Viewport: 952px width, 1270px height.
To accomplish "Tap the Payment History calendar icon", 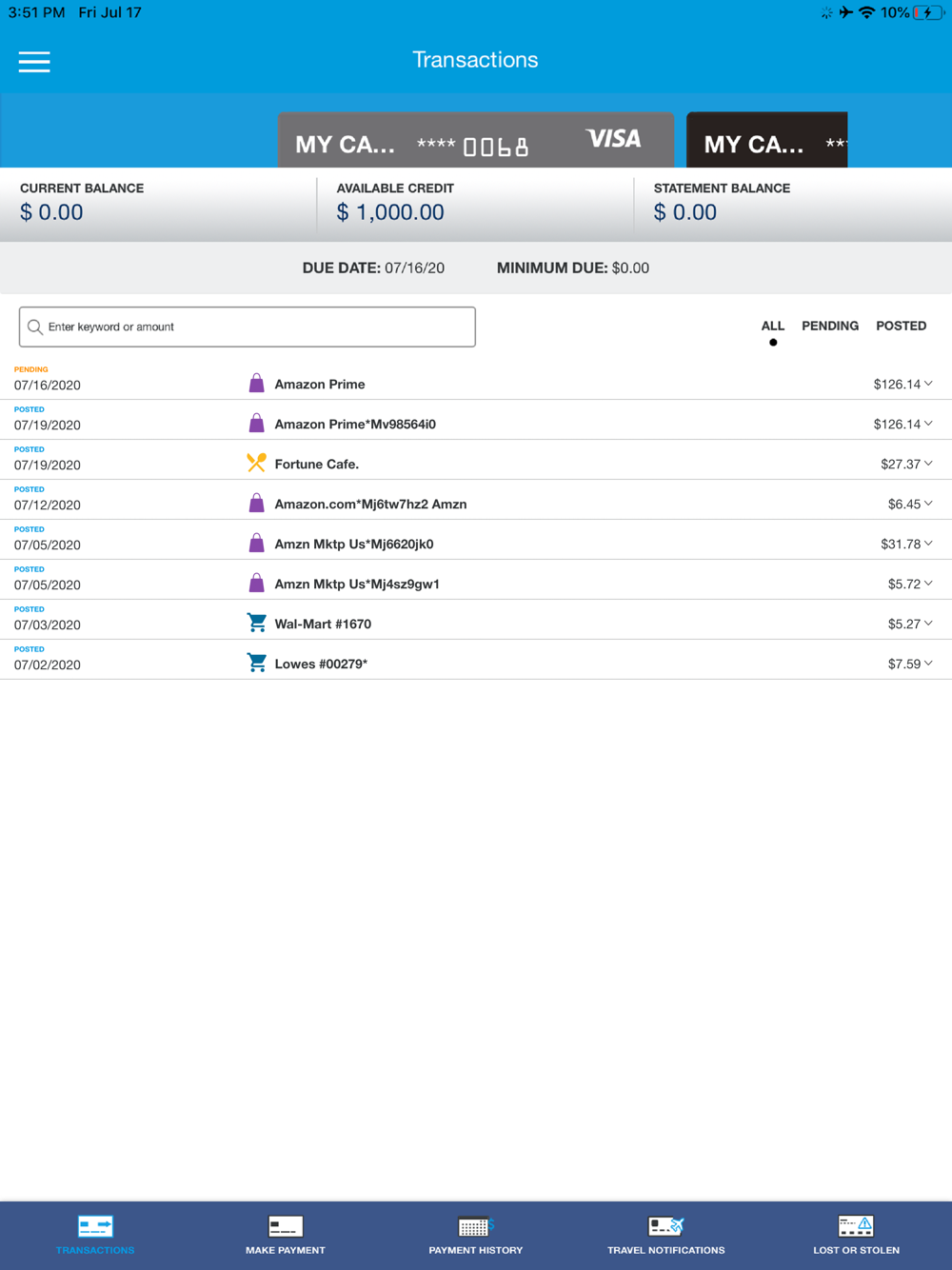I will (x=475, y=1226).
